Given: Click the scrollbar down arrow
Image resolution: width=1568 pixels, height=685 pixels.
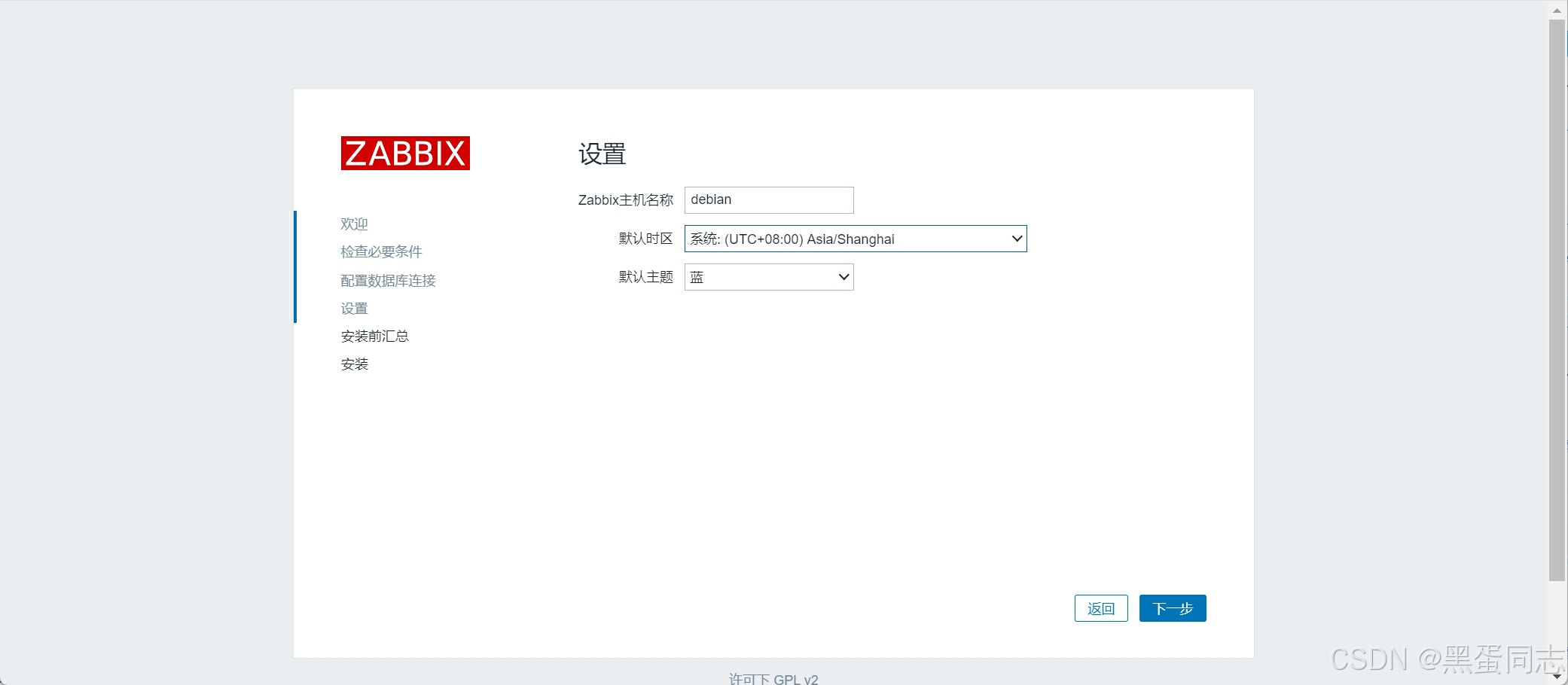Looking at the screenshot, I should (1557, 676).
